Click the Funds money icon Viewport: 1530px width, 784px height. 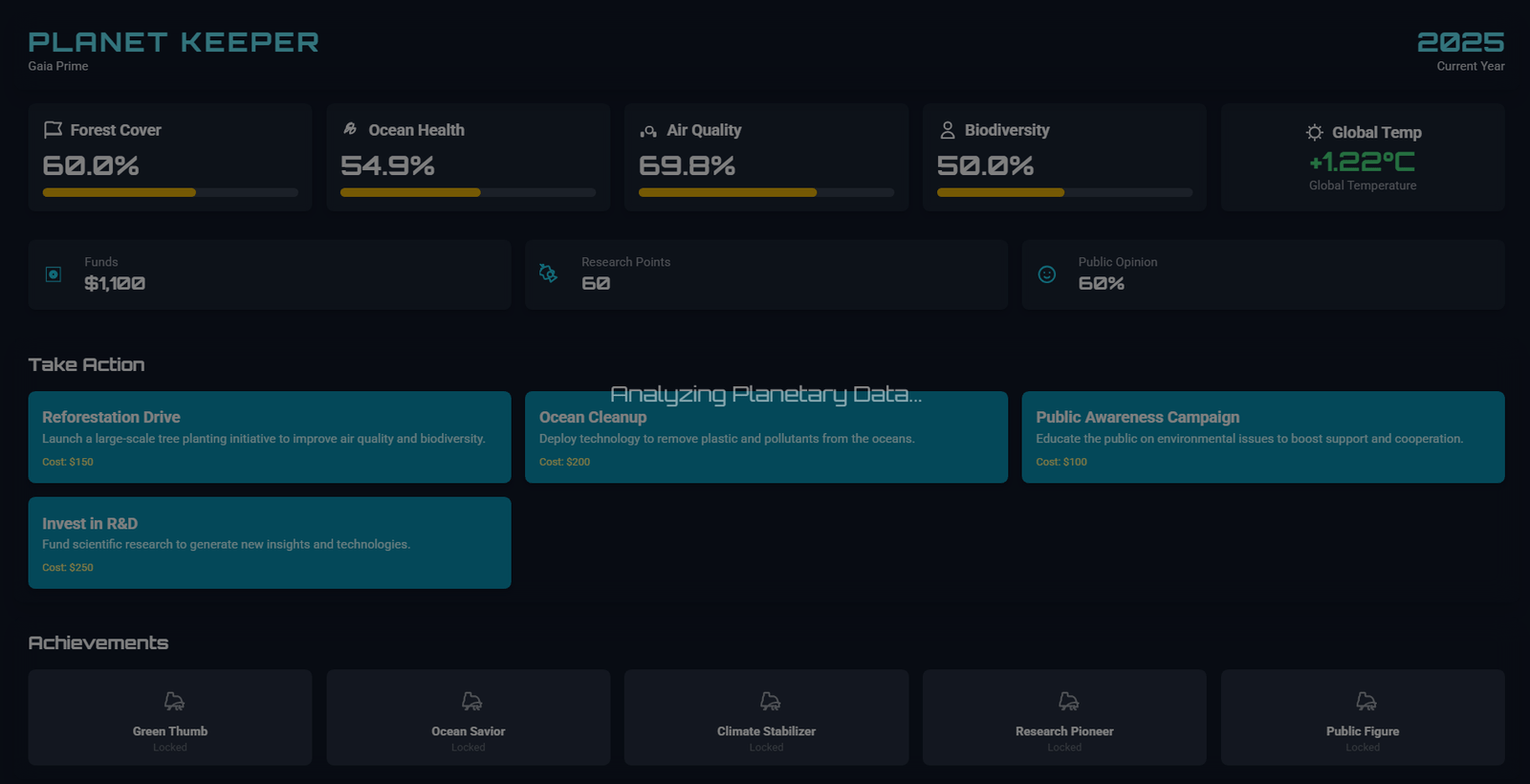coord(54,274)
